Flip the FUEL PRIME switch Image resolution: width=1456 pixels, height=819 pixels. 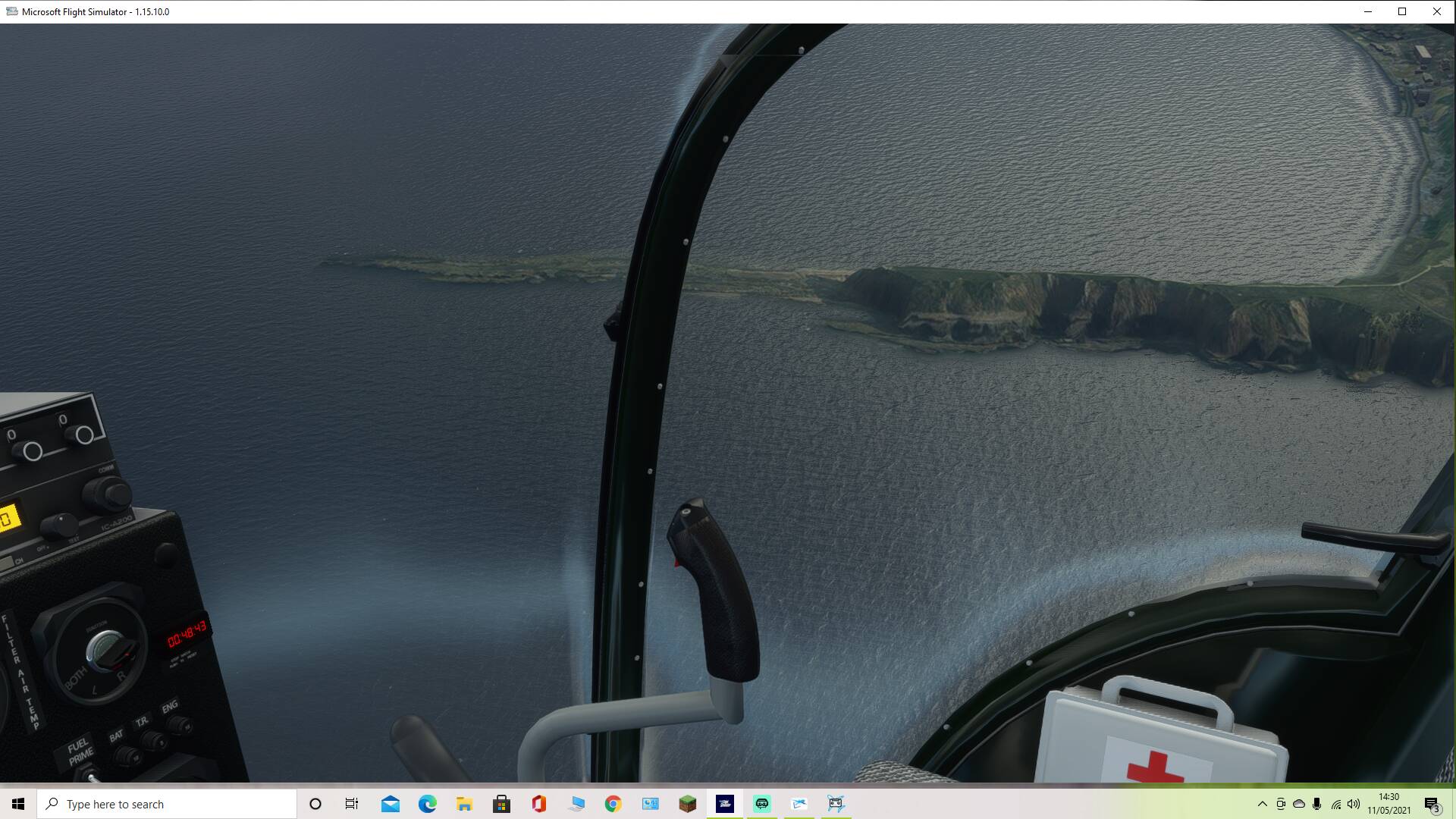pos(93,775)
